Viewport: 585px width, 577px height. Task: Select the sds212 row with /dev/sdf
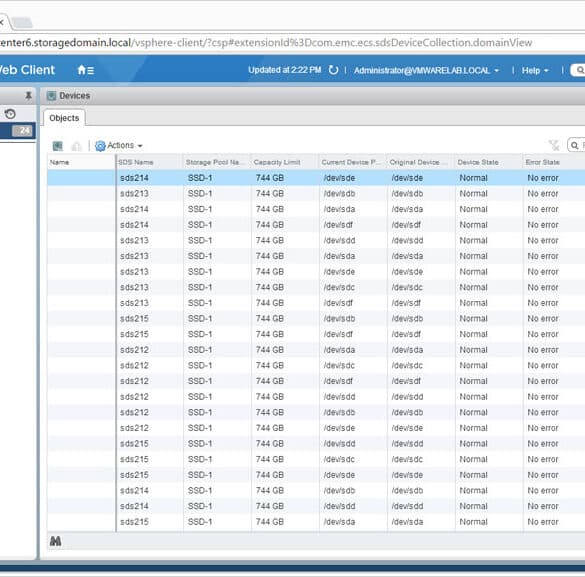pos(316,381)
